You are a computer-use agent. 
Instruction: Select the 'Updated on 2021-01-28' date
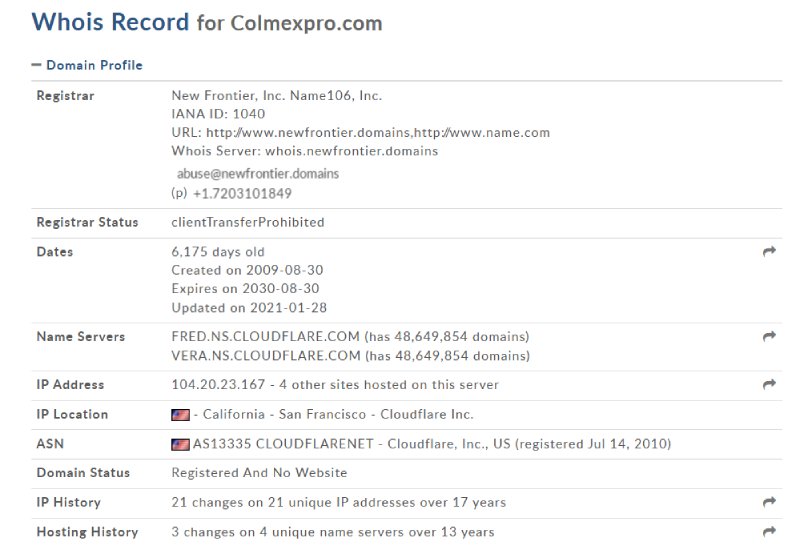[x=249, y=308]
